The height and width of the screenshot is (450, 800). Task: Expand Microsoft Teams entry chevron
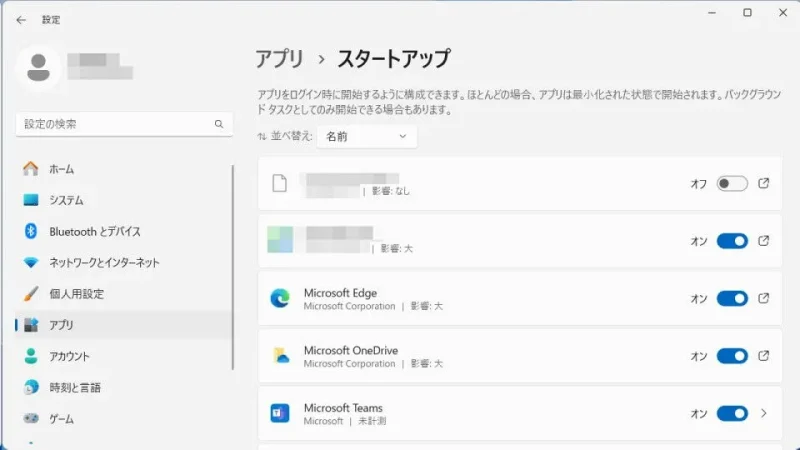(x=764, y=414)
